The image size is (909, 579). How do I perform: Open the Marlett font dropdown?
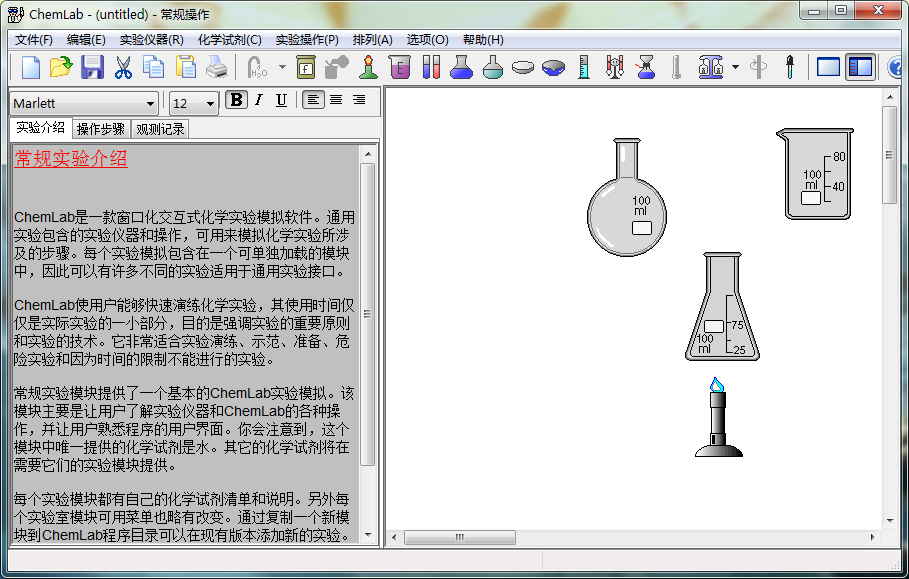tap(150, 104)
